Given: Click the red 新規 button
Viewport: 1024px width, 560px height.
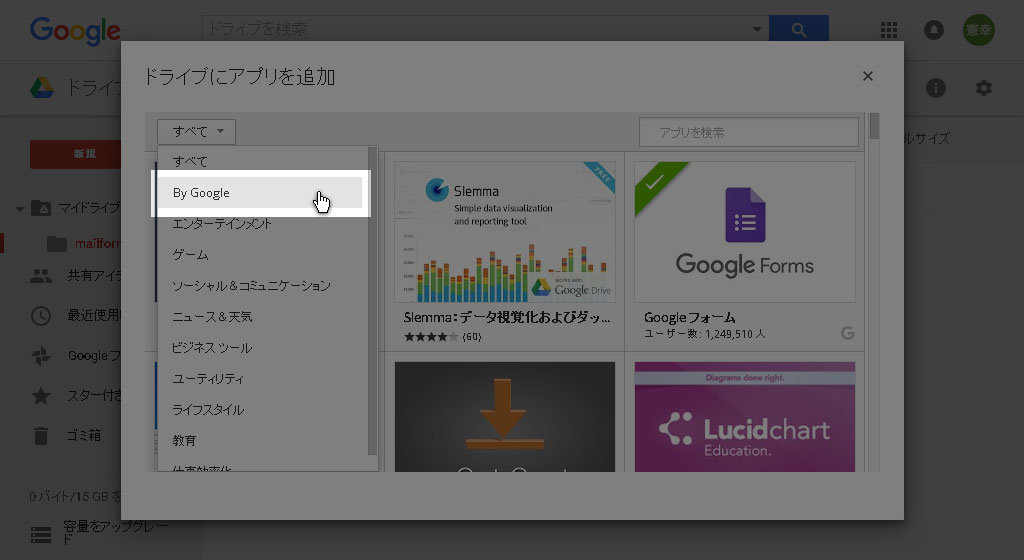Looking at the screenshot, I should (x=84, y=154).
